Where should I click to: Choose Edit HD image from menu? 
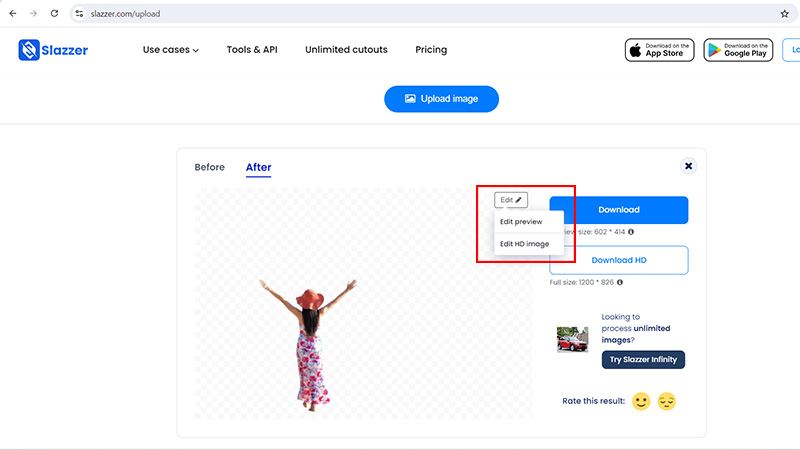tap(529, 244)
